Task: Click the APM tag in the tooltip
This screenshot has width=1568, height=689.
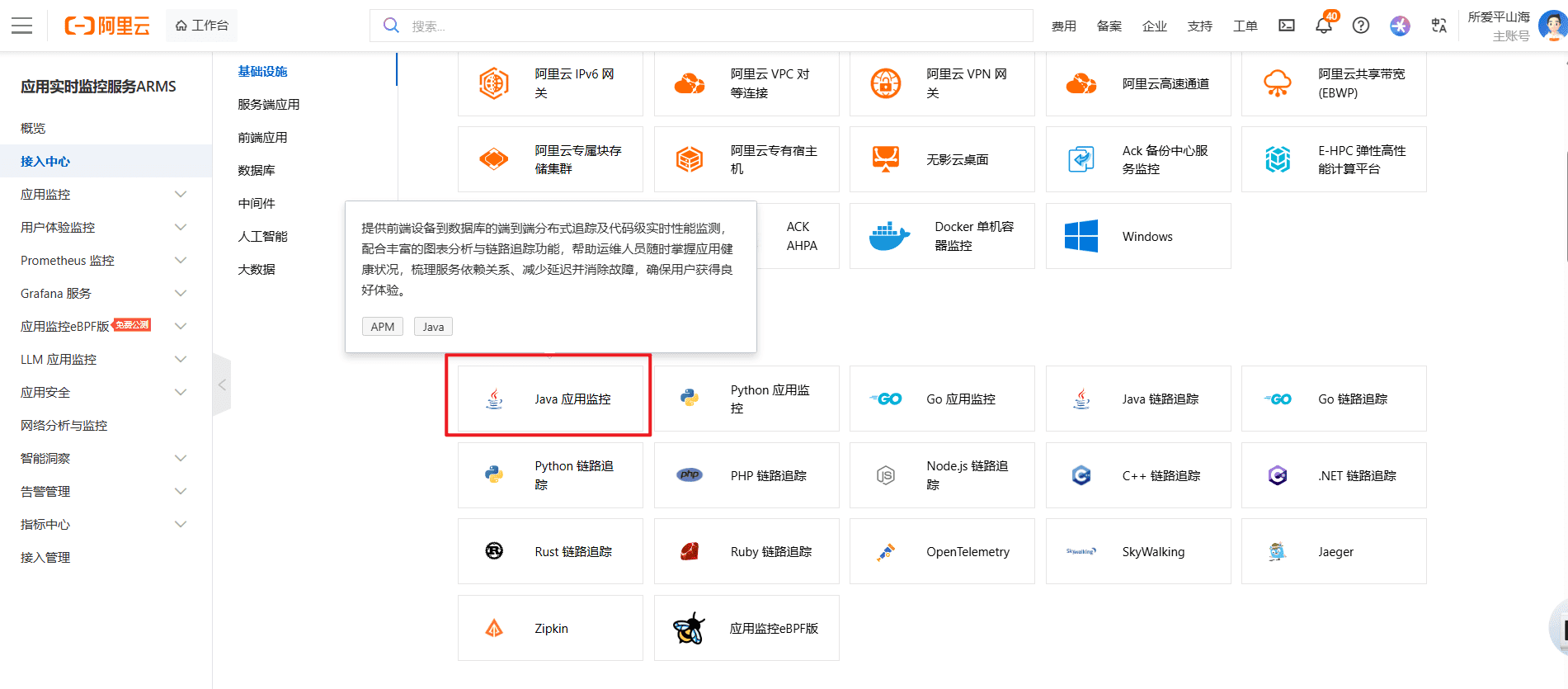Action: [x=383, y=327]
